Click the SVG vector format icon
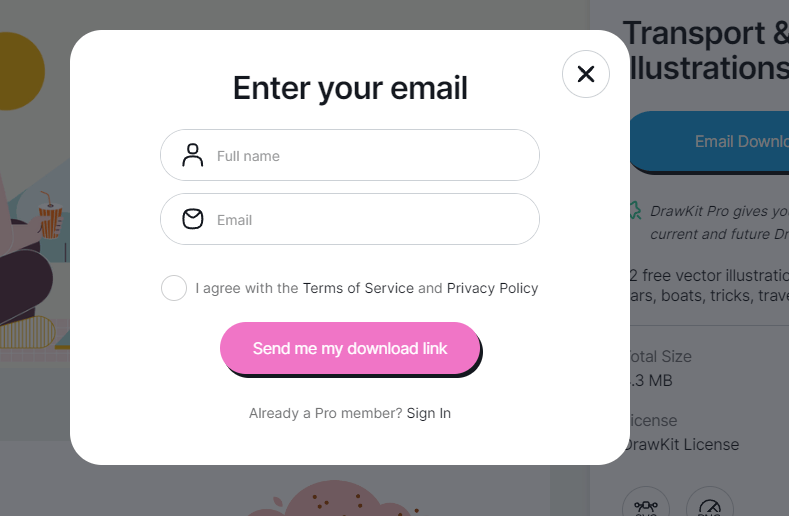Screen dimensions: 789x516 tap(647, 506)
